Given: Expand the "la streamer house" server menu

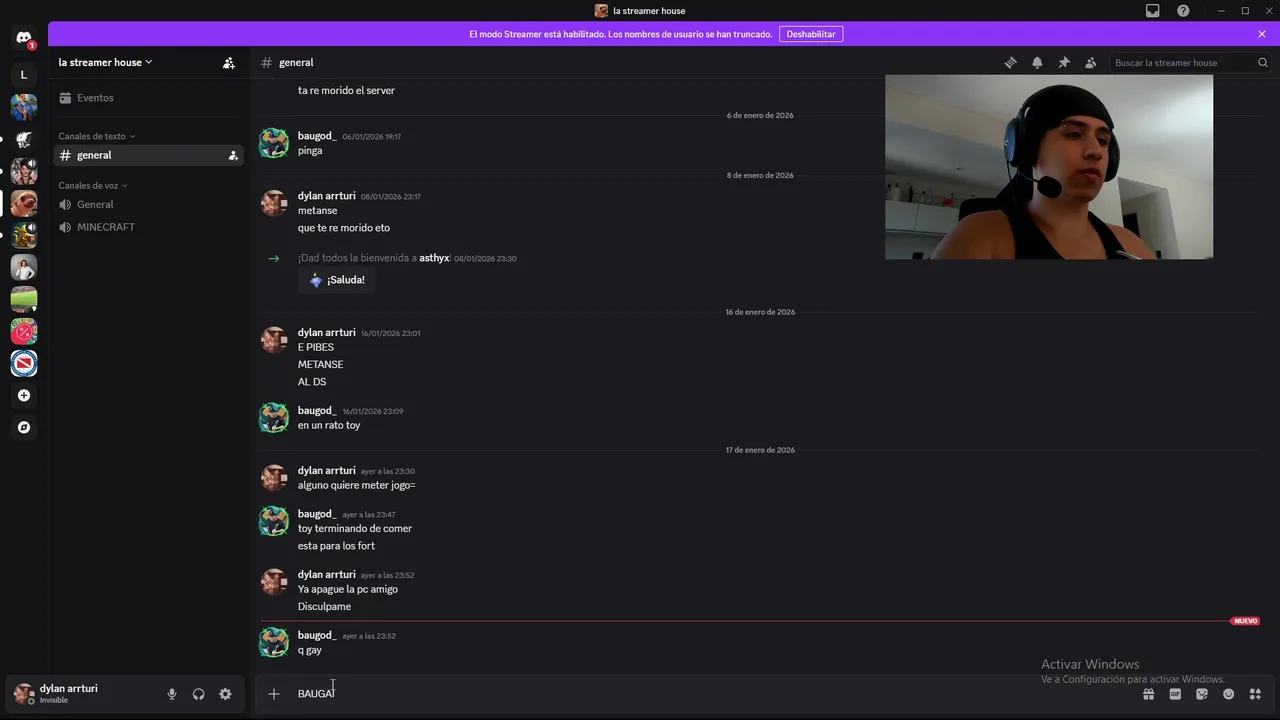Looking at the screenshot, I should [105, 62].
